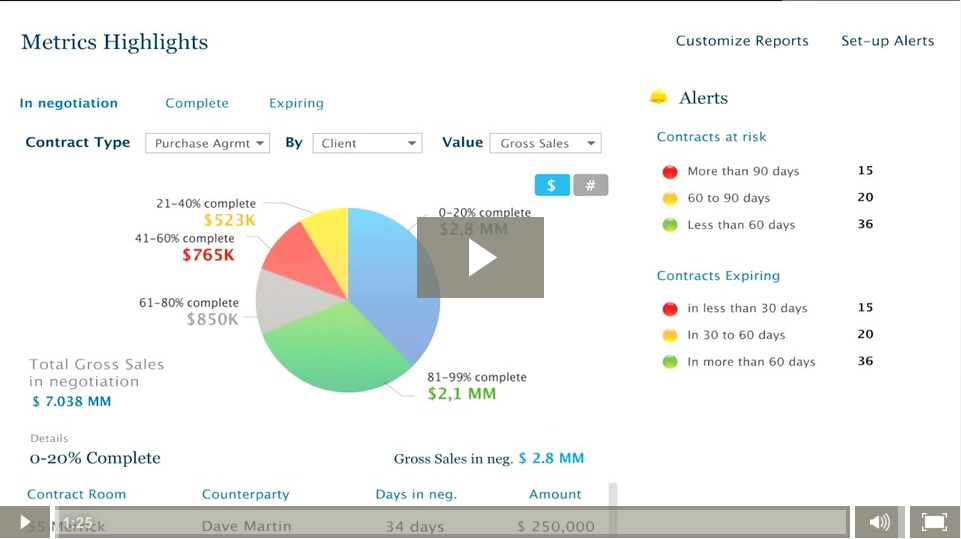Image resolution: width=961 pixels, height=539 pixels.
Task: Click the Gross Sales in neg. $ 2.8 MM value
Action: [551, 458]
